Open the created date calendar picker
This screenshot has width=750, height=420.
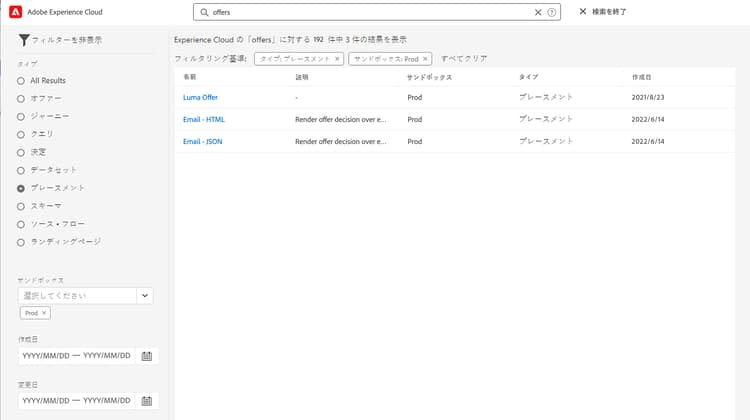tap(147, 356)
